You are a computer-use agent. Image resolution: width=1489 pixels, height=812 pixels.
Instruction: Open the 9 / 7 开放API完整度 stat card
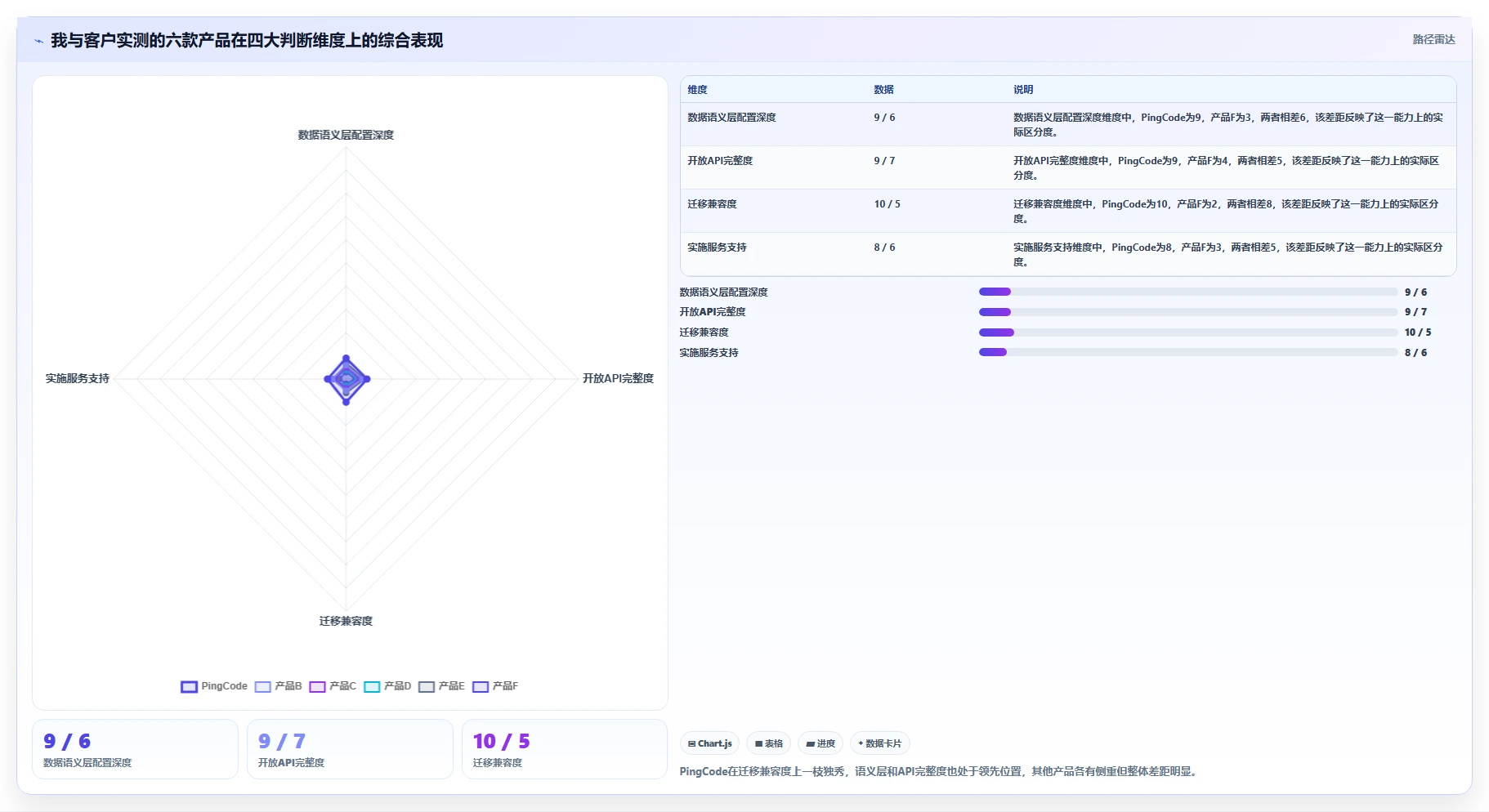[x=350, y=749]
